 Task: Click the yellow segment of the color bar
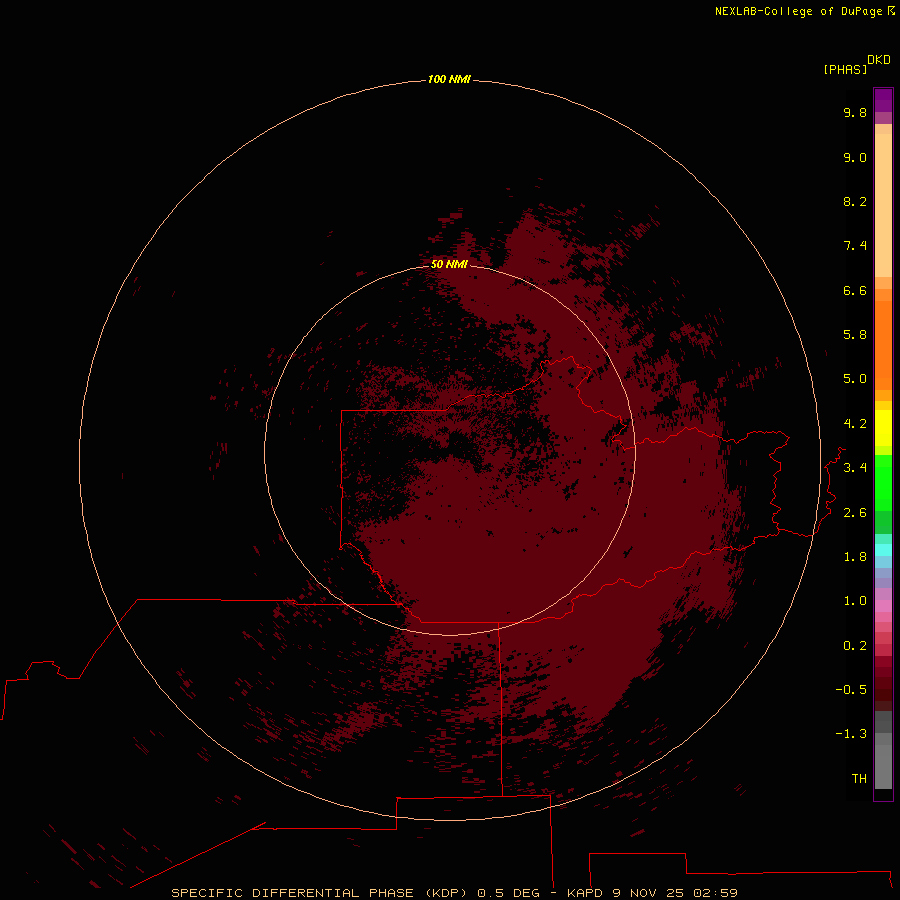883,428
